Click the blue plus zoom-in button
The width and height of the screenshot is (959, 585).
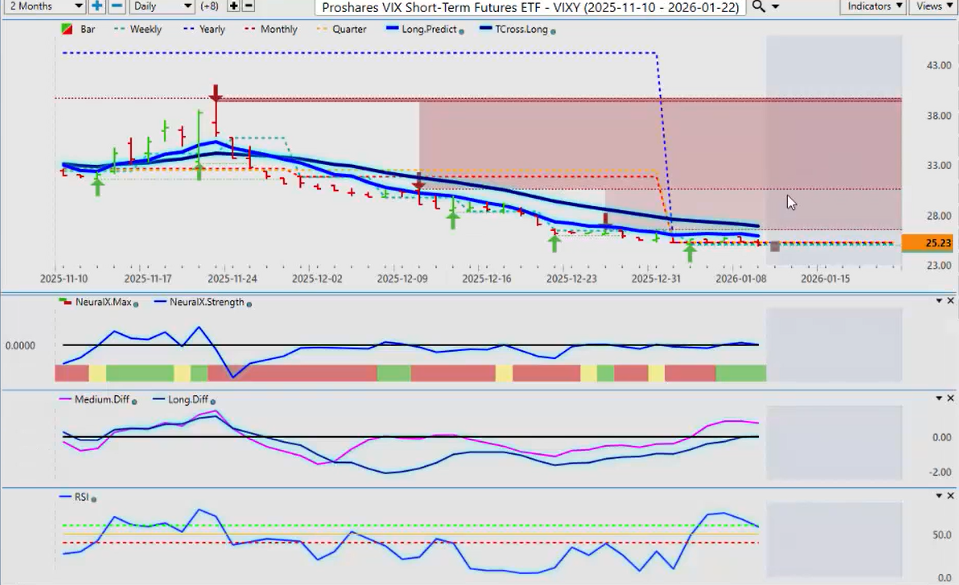click(97, 6)
